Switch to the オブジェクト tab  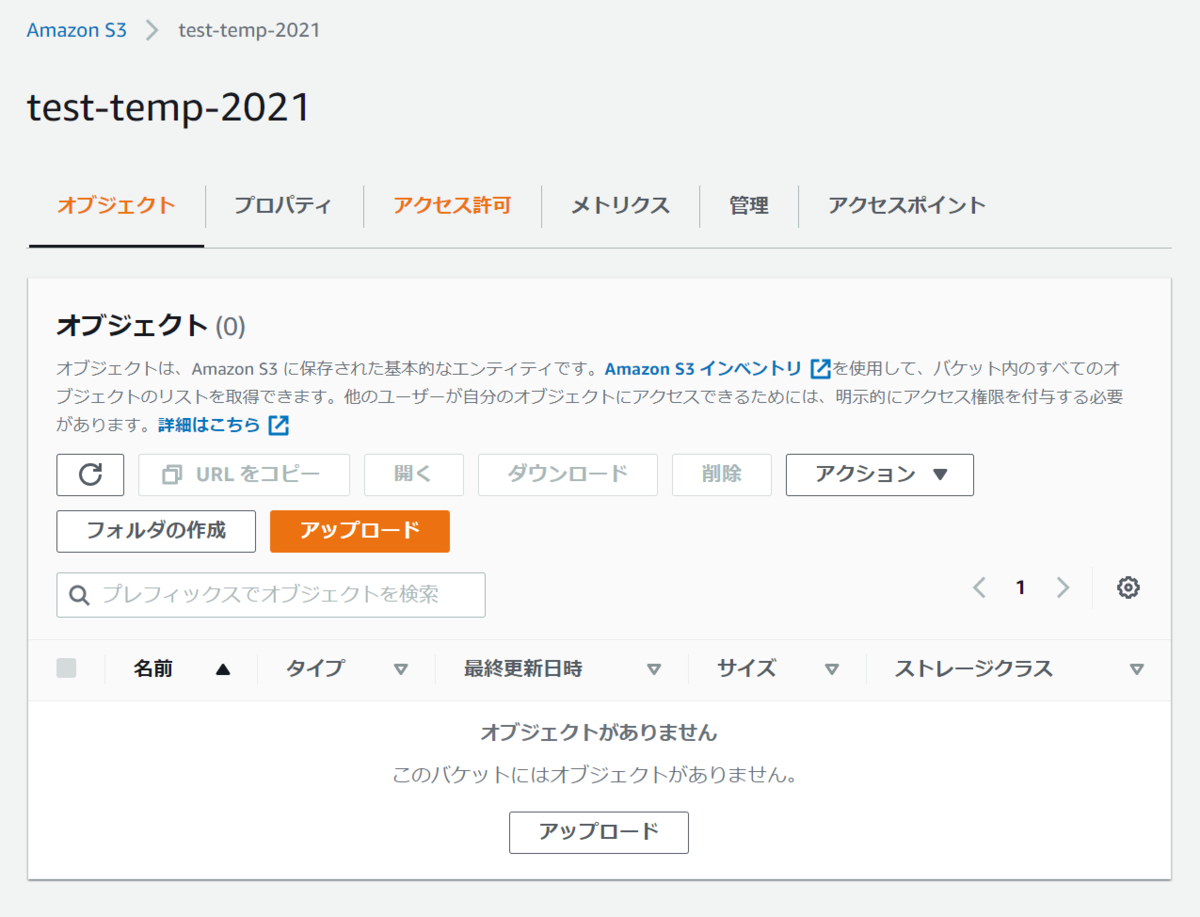pyautogui.click(x=116, y=206)
